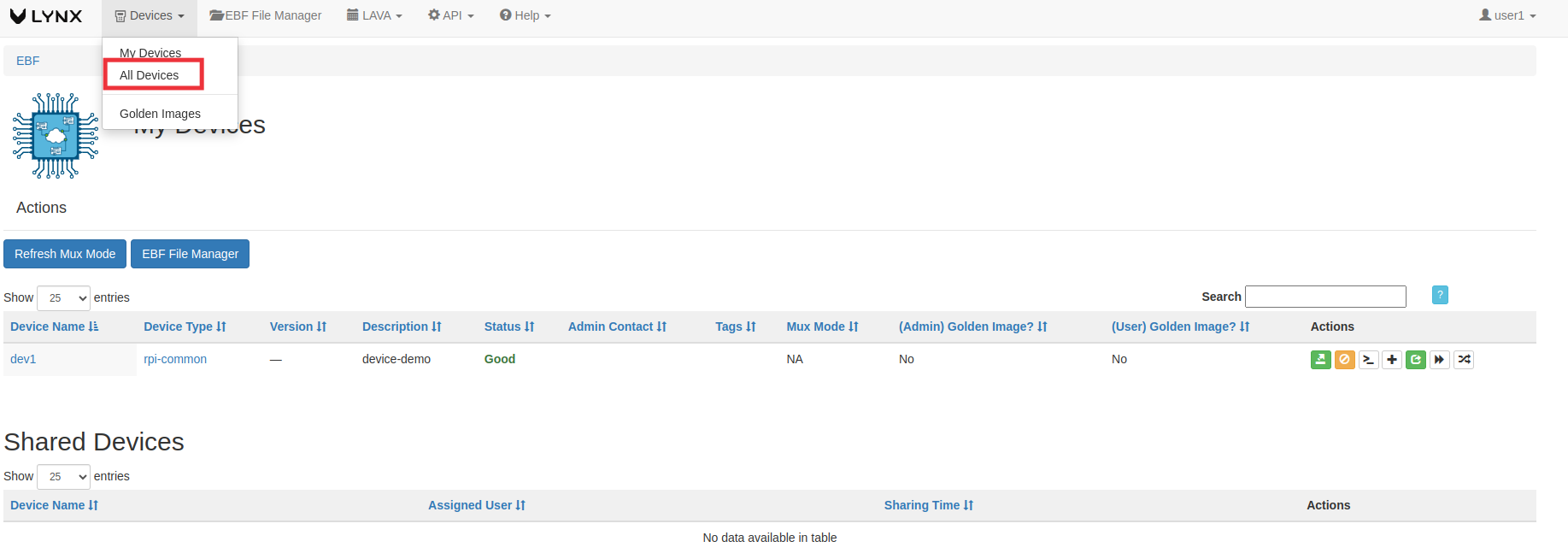Open the rpi-common device type link
The image size is (1568, 553).
click(x=175, y=359)
